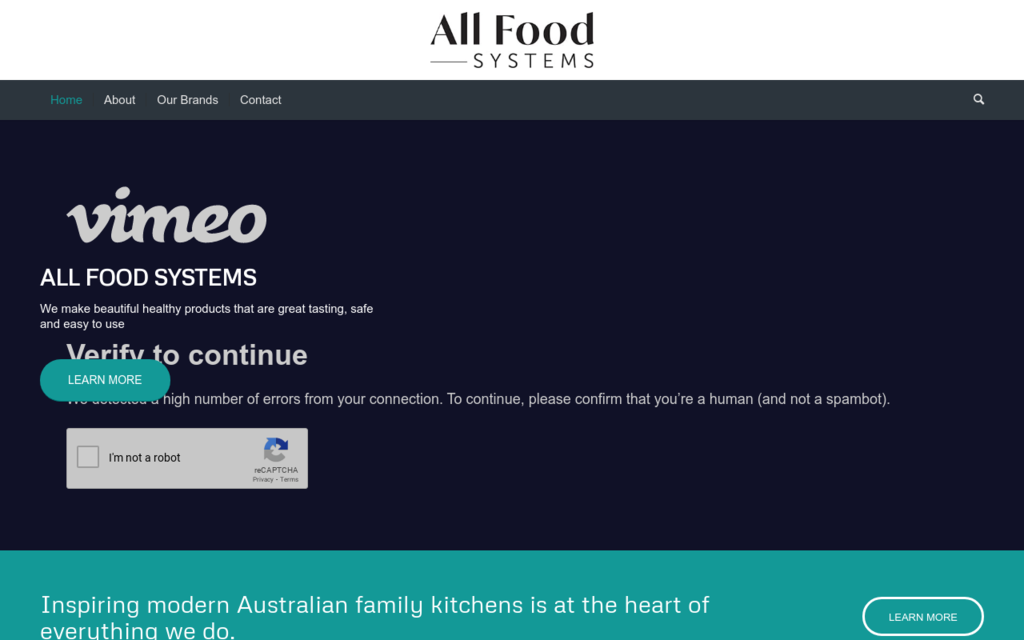Click the spambot verification message paragraph
1024x640 pixels.
click(560, 399)
